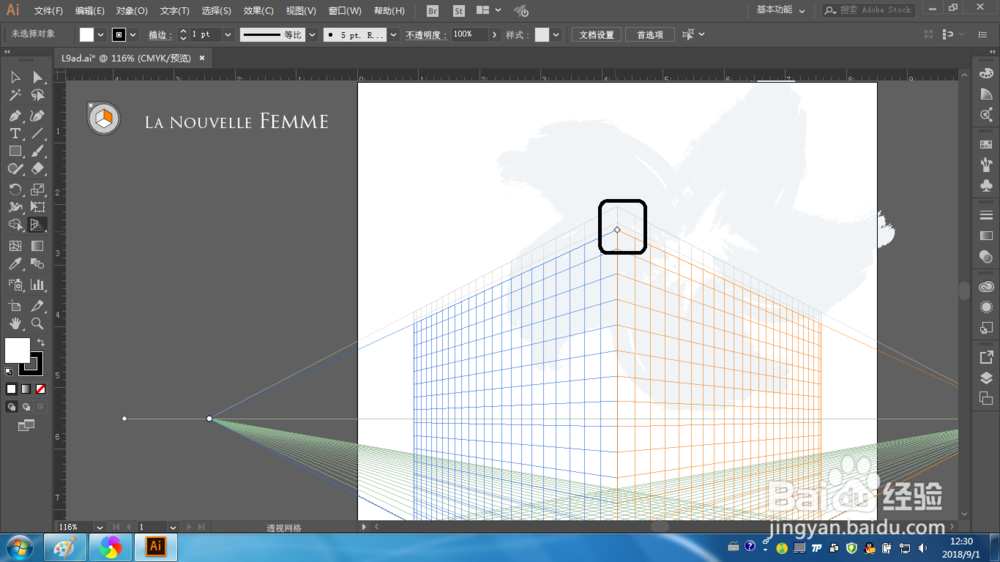Screen dimensions: 1000x562
Task: Choose the Magic Wand tool
Action: pos(15,96)
